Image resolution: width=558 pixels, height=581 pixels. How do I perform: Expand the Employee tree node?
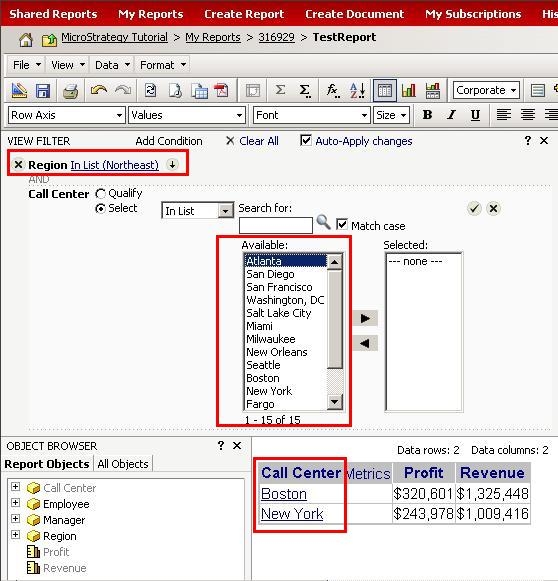15,502
